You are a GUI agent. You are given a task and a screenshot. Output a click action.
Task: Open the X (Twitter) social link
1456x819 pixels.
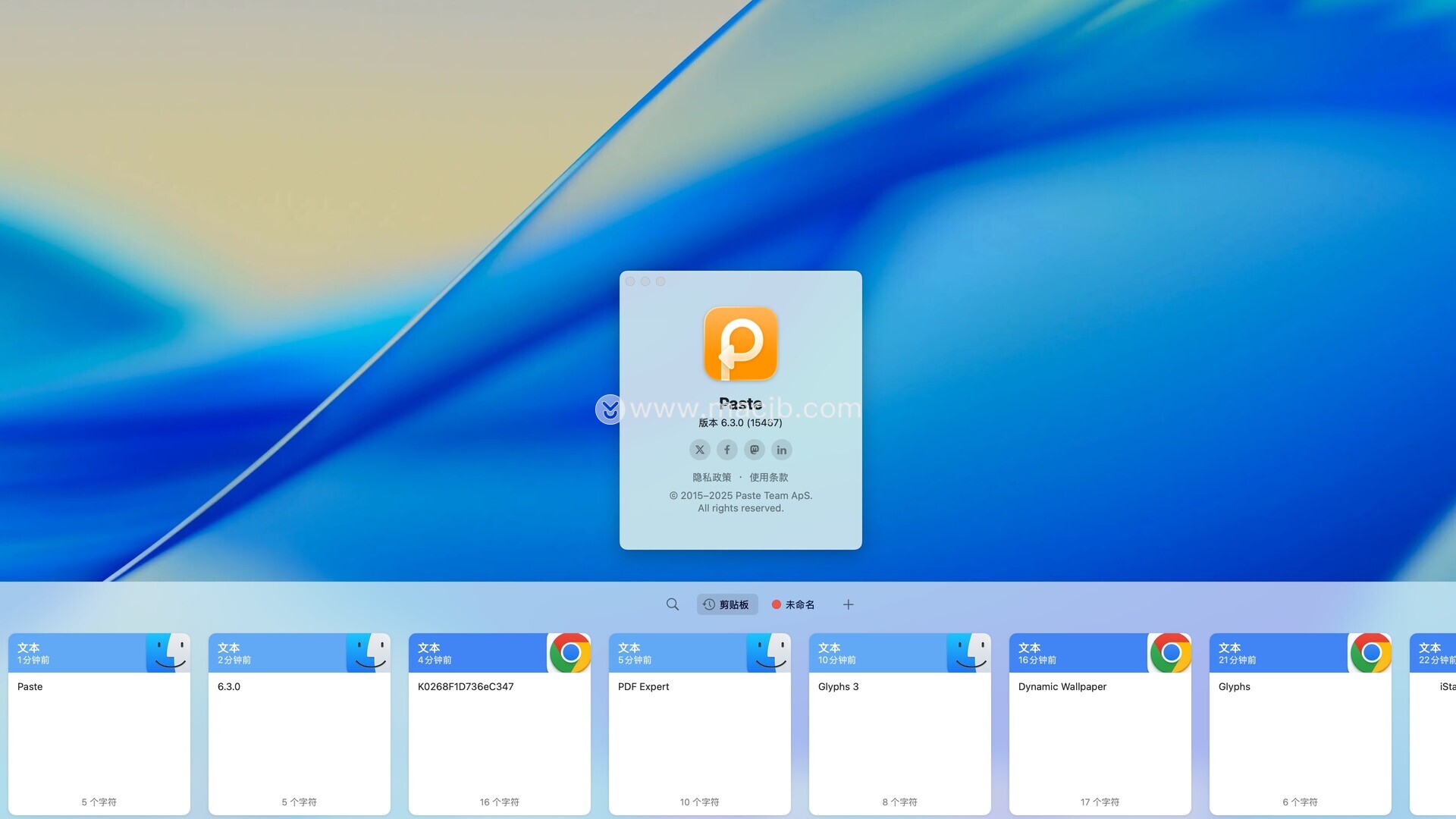click(x=699, y=450)
